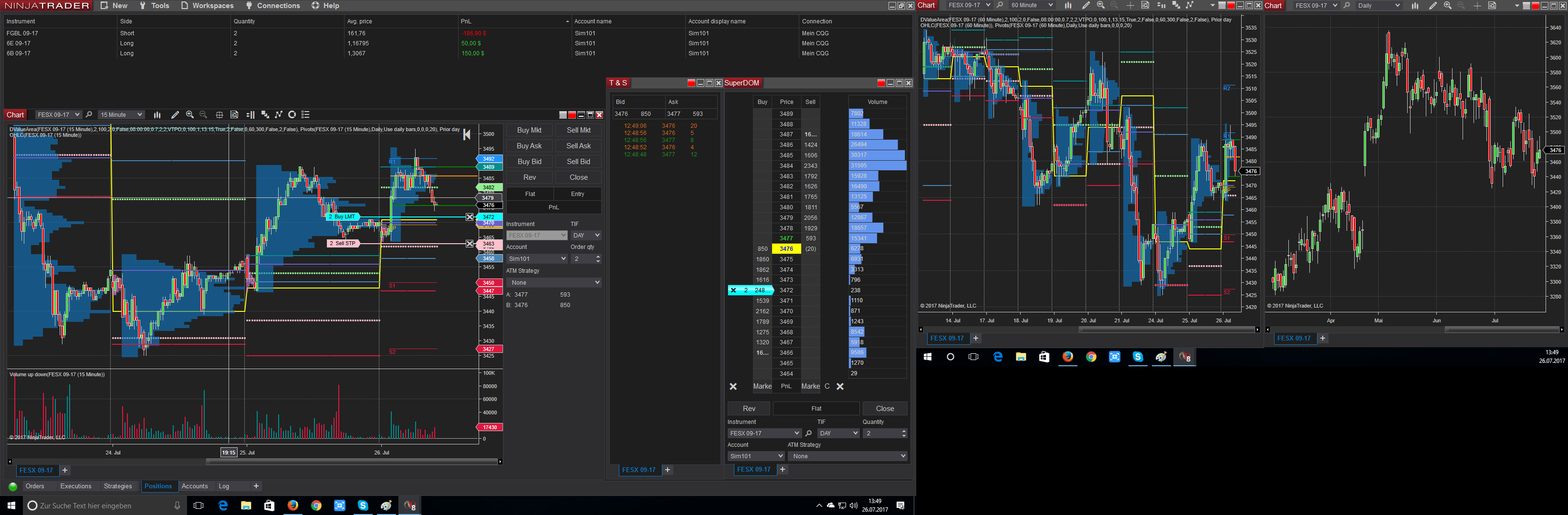Open Firefox from left taskbar
This screenshot has height=515, width=1568.
coord(293,505)
